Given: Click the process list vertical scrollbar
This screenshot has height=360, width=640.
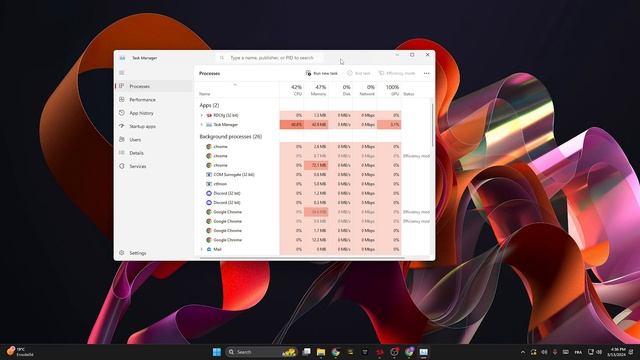Looking at the screenshot, I should click(x=433, y=124).
